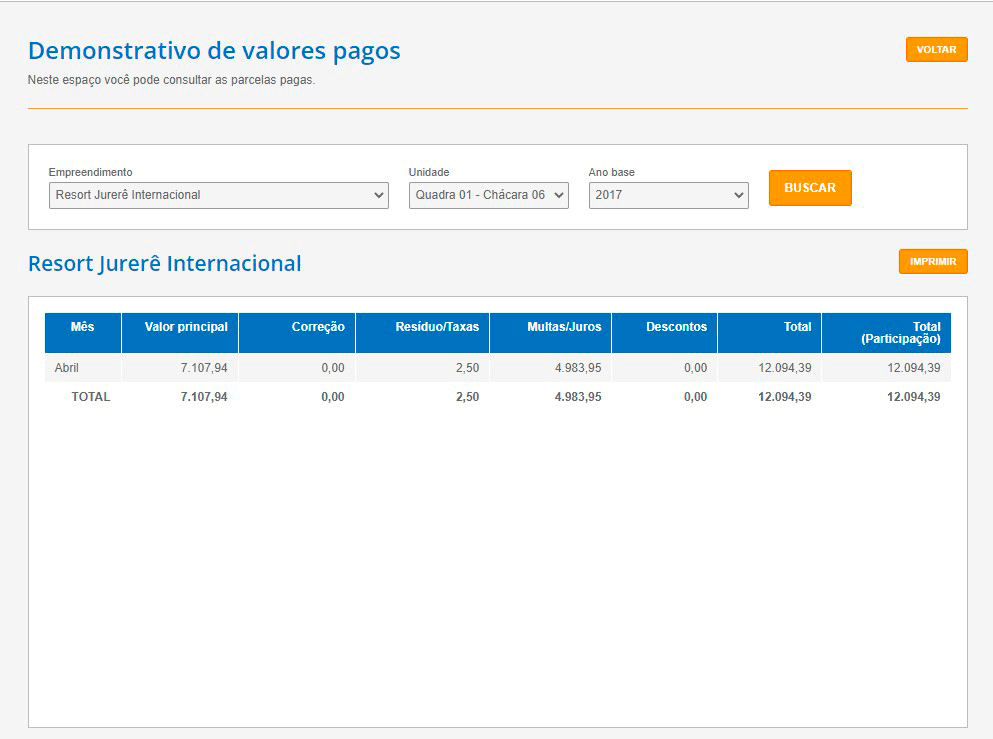Click Abril's Valor principal value 7.107,94
The width and height of the screenshot is (993, 739).
point(204,368)
